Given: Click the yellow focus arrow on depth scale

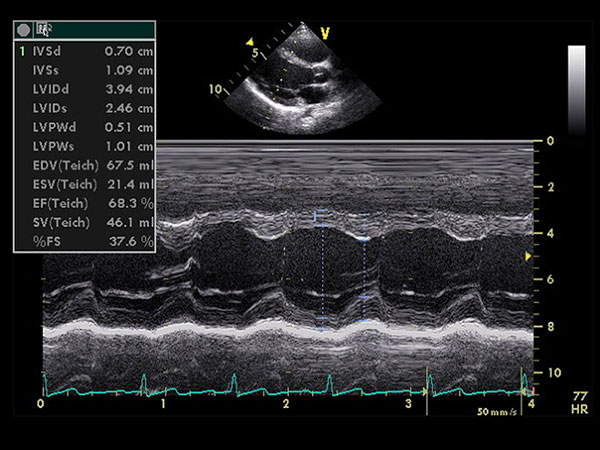Looking at the screenshot, I should click(x=528, y=257).
